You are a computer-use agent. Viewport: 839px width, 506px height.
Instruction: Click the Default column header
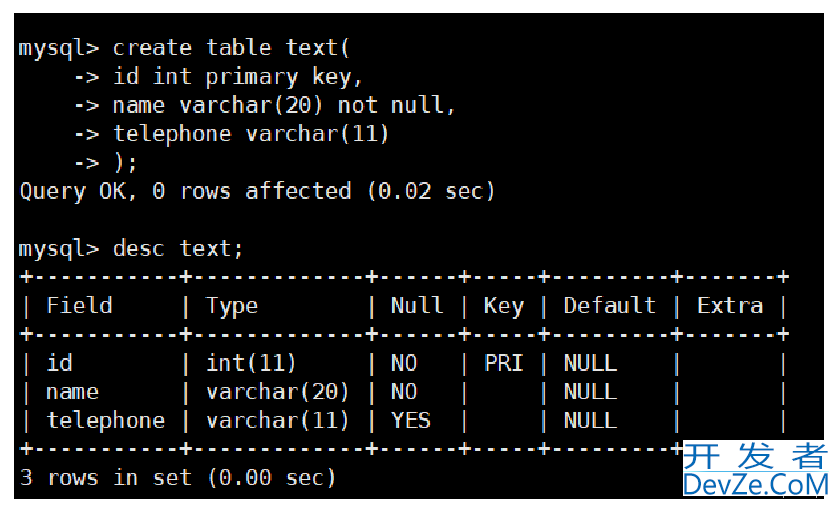click(x=609, y=305)
